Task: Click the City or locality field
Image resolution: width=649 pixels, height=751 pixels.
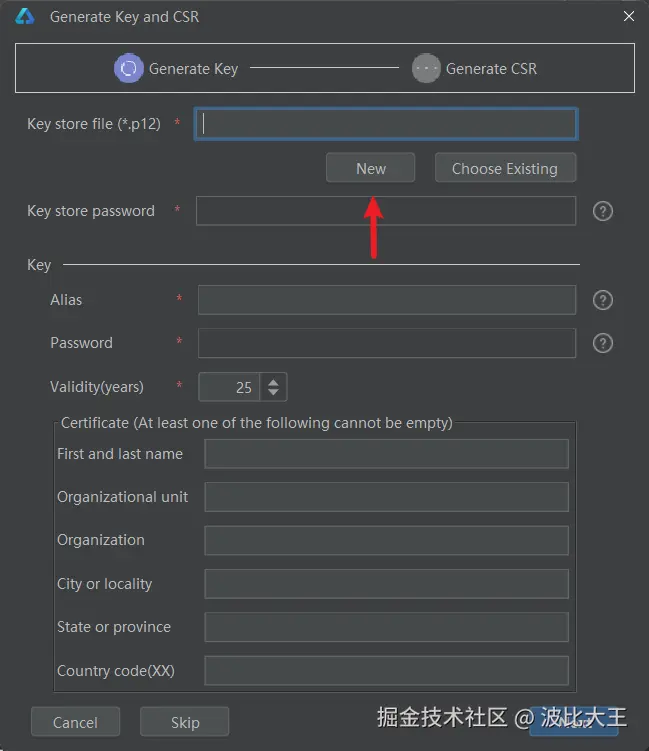Action: click(386, 583)
